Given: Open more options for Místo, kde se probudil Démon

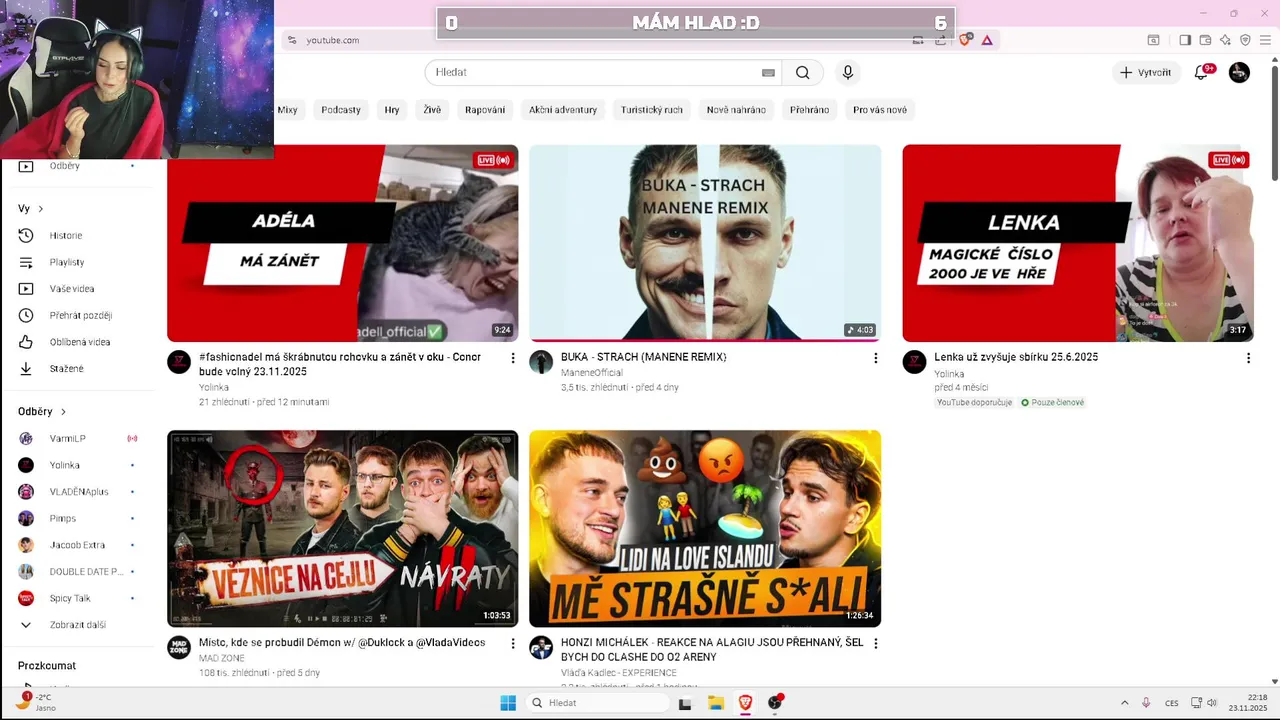Looking at the screenshot, I should point(513,644).
